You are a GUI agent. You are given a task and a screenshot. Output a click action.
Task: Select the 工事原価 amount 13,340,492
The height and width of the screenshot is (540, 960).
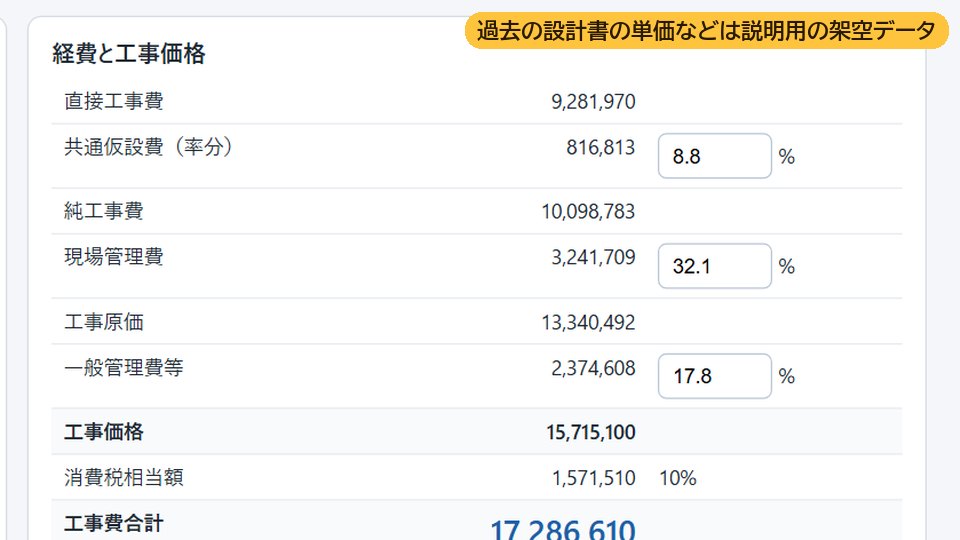(x=588, y=322)
